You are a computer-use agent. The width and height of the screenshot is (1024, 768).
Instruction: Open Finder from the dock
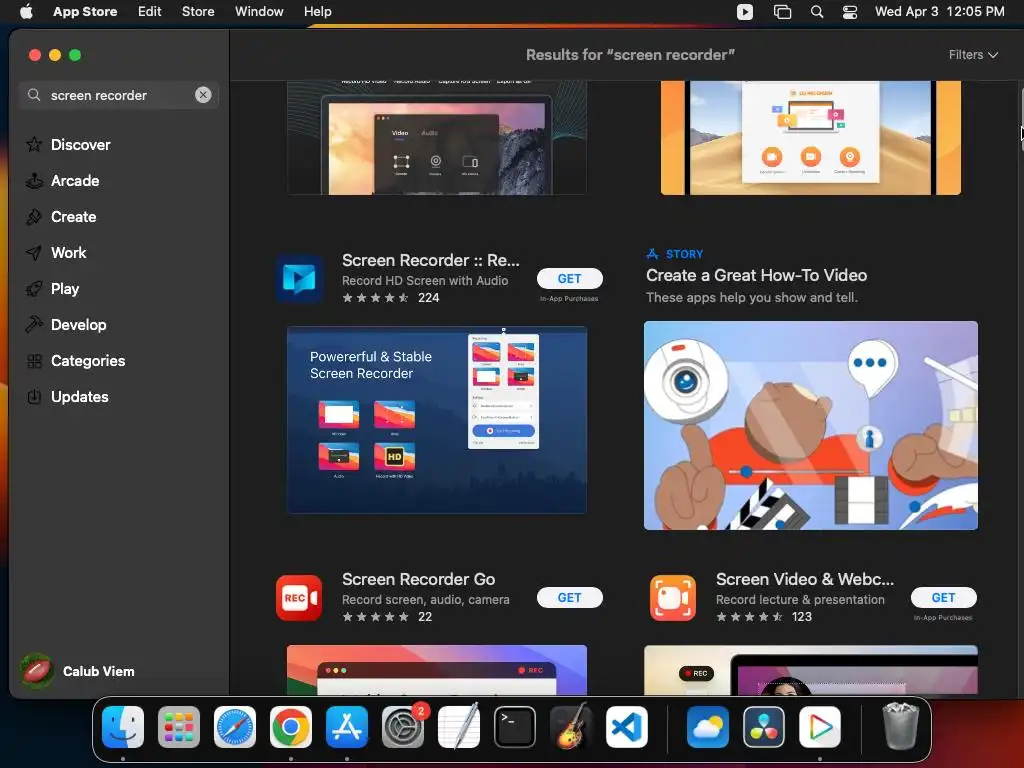coord(123,727)
